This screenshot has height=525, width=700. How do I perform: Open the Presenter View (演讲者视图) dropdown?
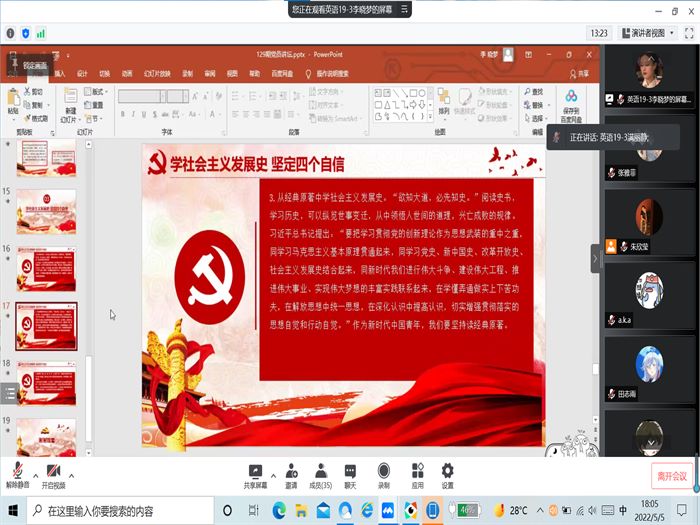tap(648, 33)
